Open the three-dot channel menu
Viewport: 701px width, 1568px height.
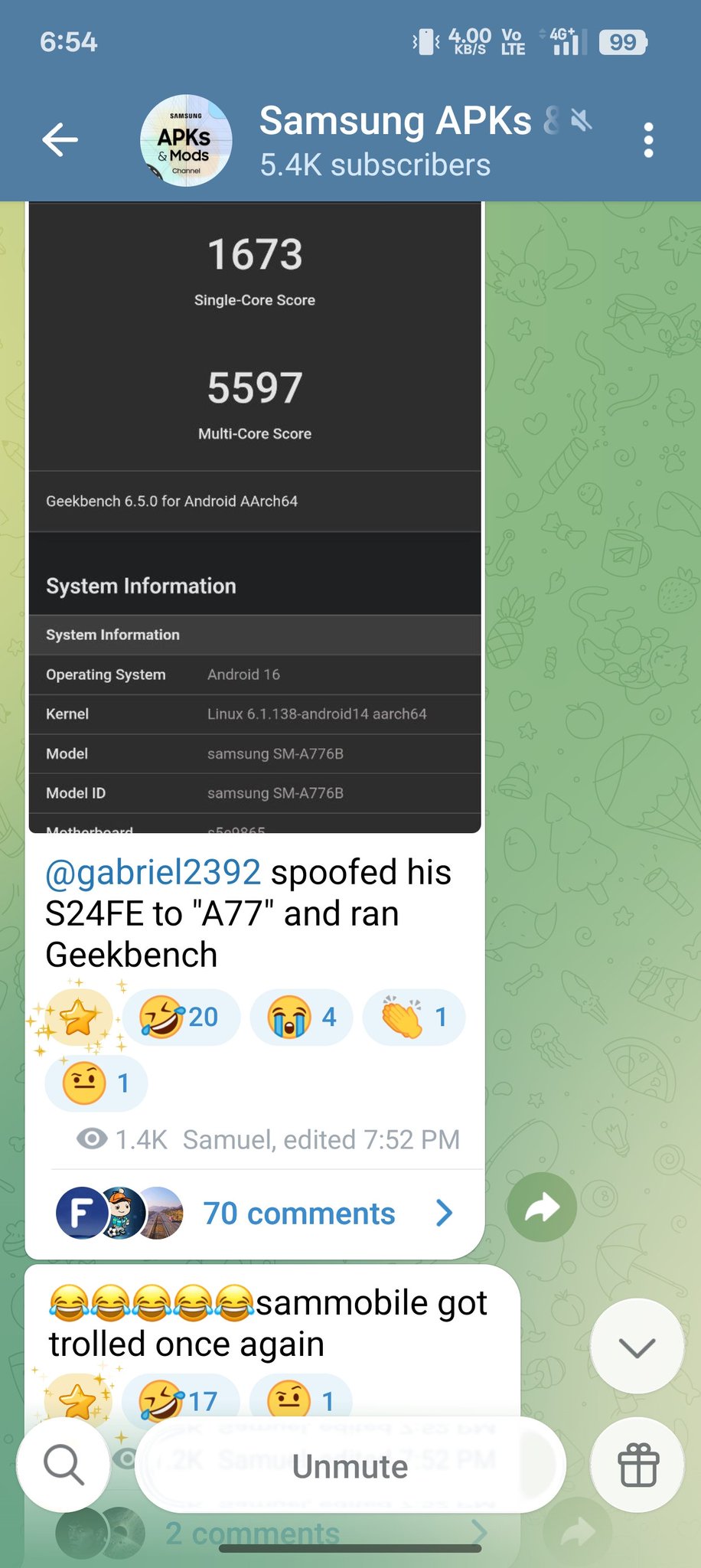(x=648, y=140)
